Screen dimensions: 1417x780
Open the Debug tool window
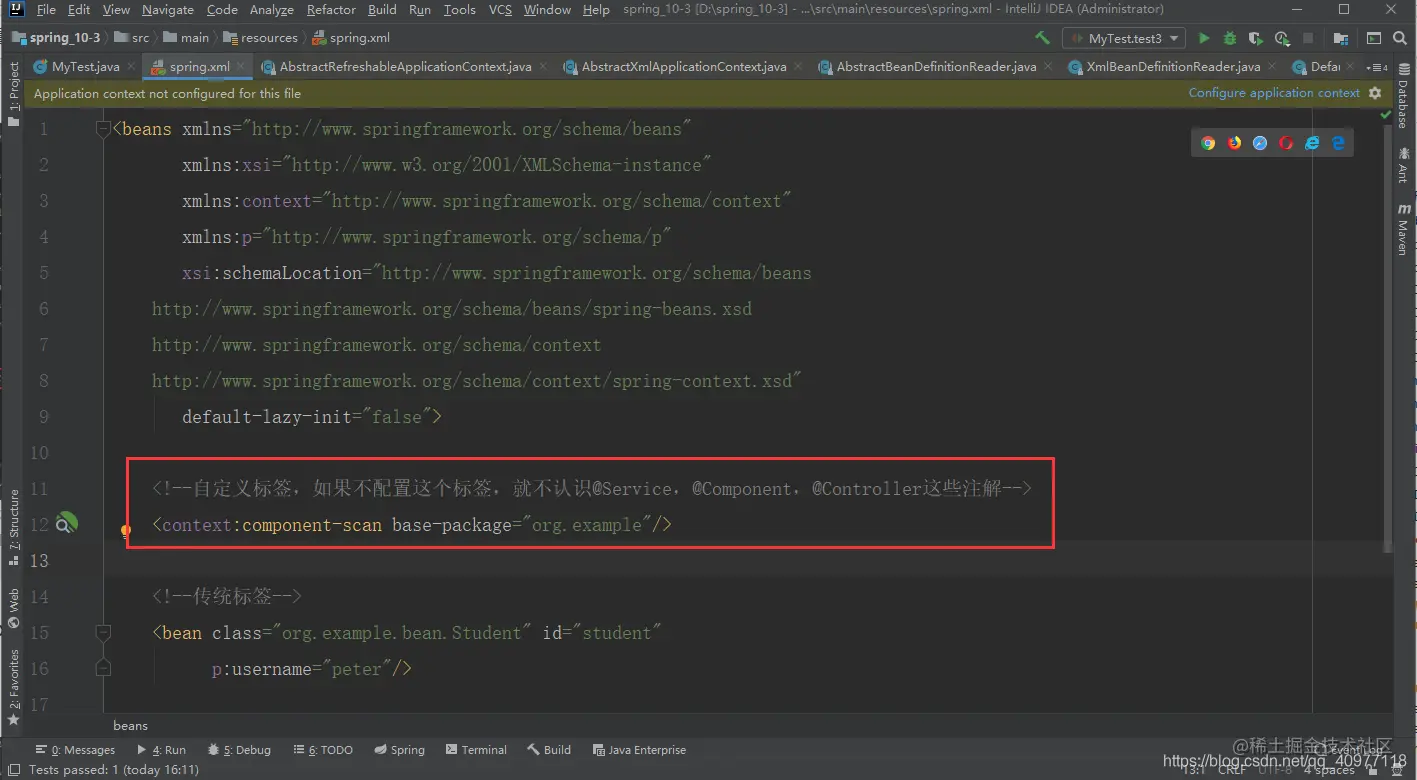239,750
